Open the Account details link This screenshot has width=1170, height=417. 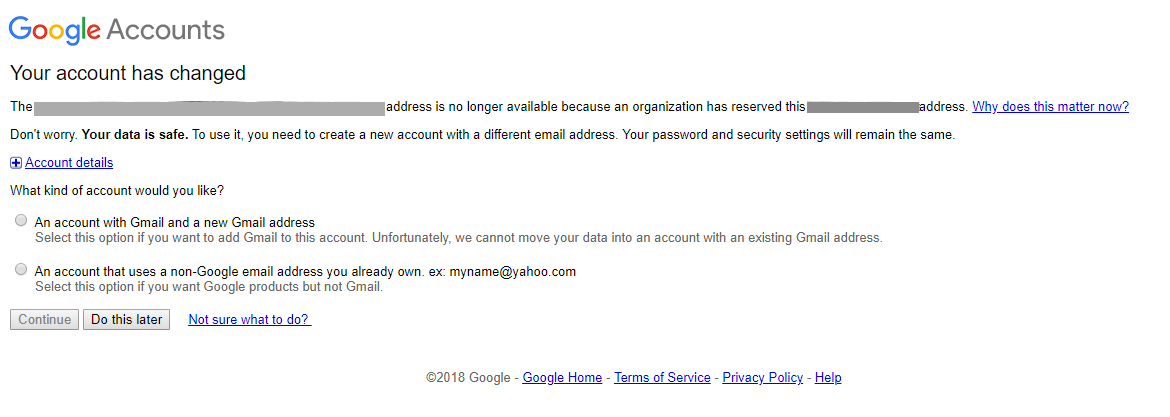69,163
